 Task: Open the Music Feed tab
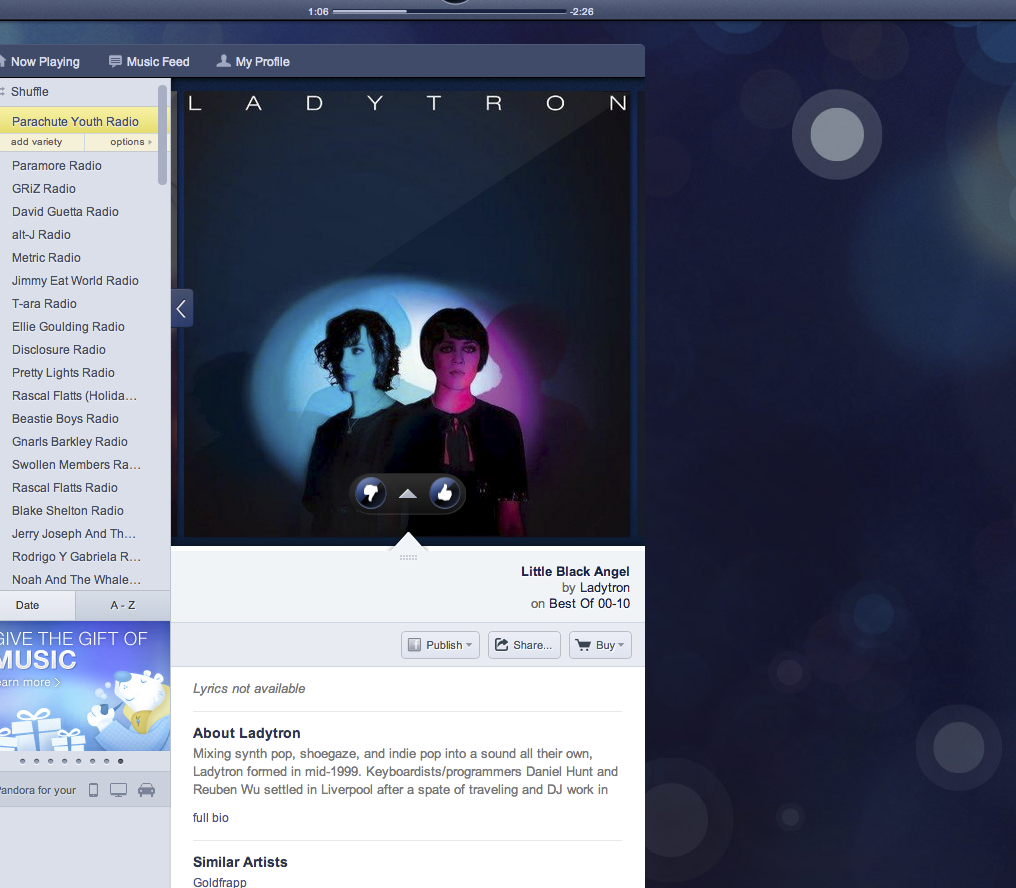click(149, 62)
